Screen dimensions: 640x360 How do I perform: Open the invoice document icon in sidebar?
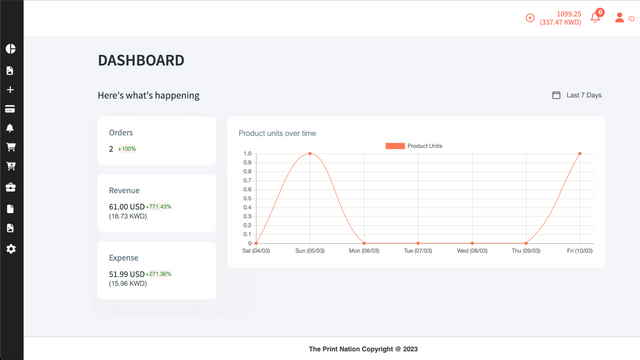[x=10, y=71]
